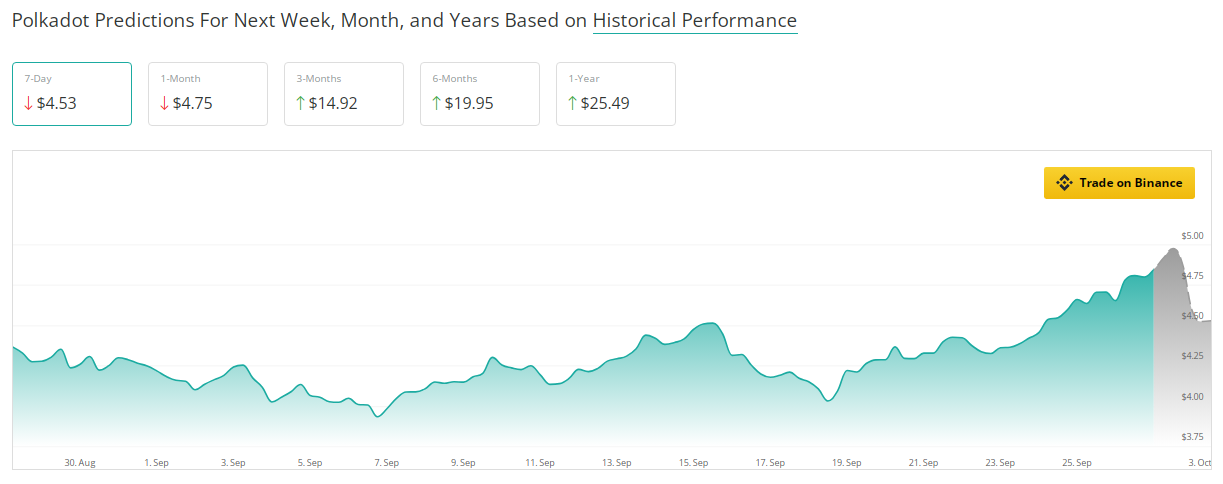
Task: Click the red down arrow in the 7-Day card
Action: (x=28, y=103)
